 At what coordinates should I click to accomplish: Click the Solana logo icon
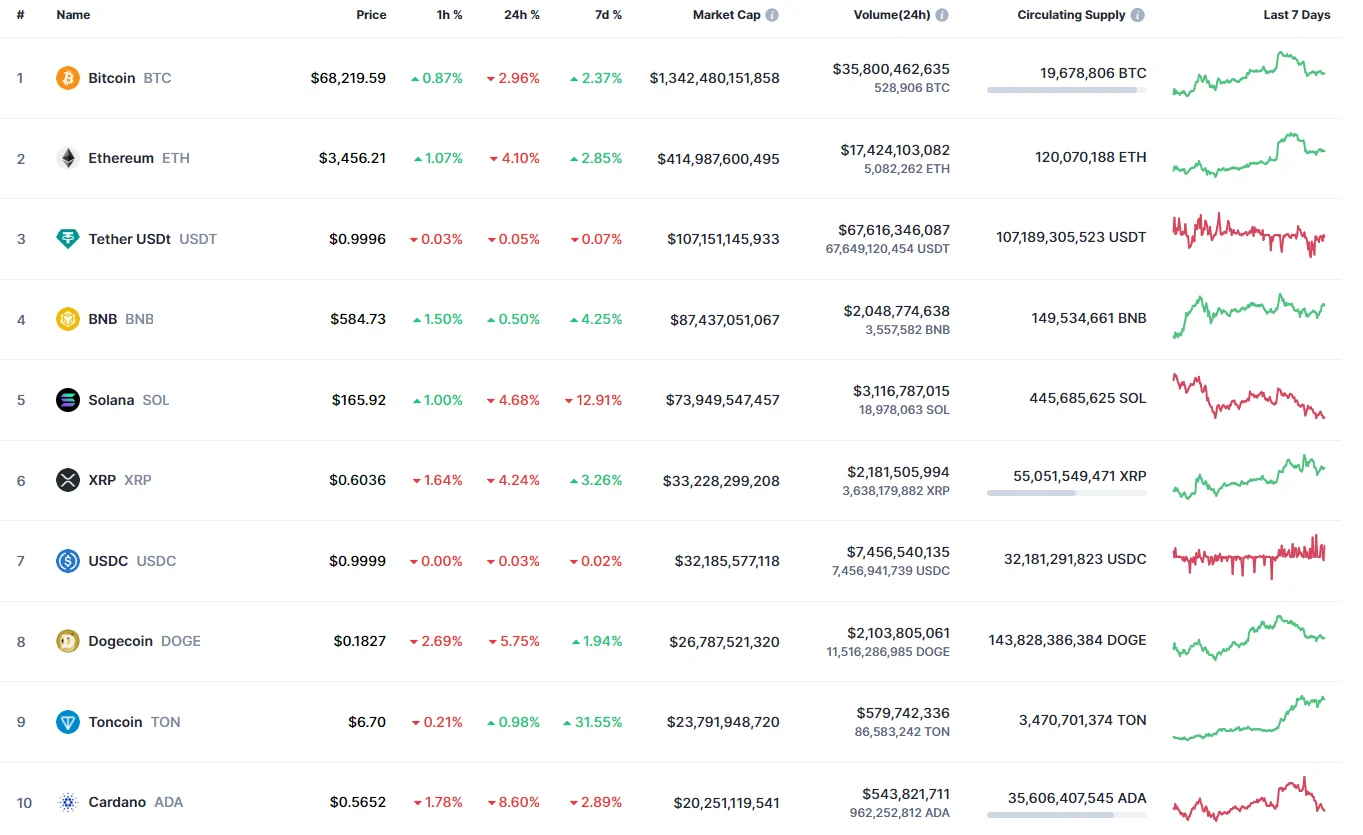pos(68,400)
